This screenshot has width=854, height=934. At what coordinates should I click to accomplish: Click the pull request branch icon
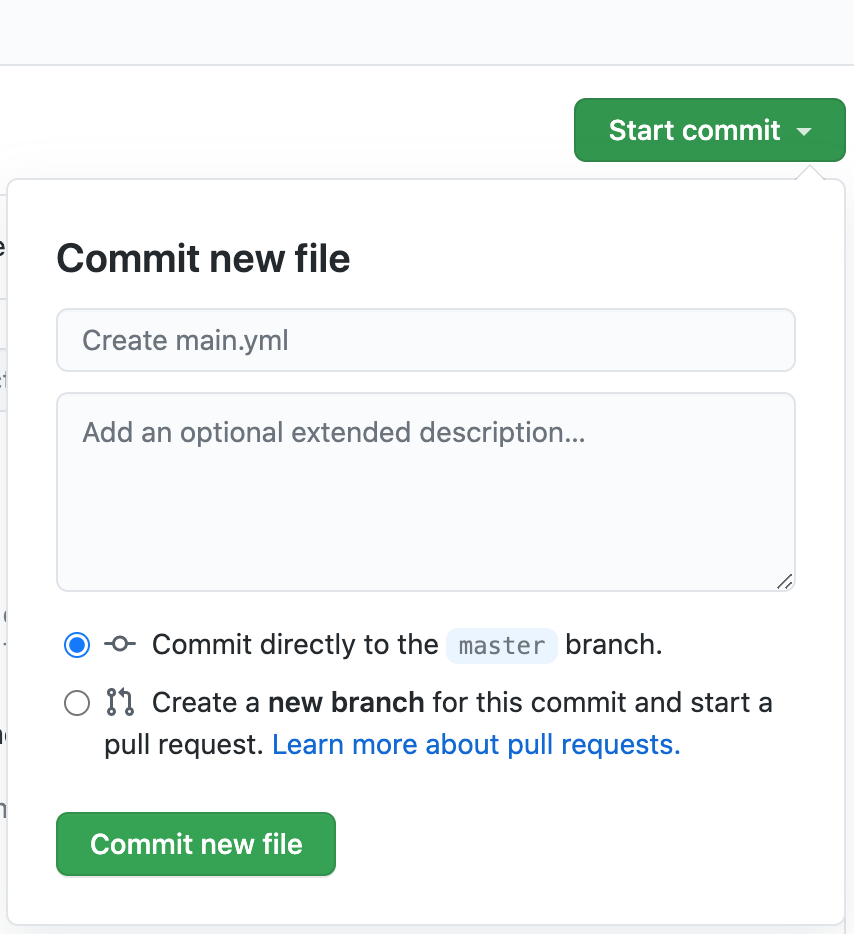(120, 702)
